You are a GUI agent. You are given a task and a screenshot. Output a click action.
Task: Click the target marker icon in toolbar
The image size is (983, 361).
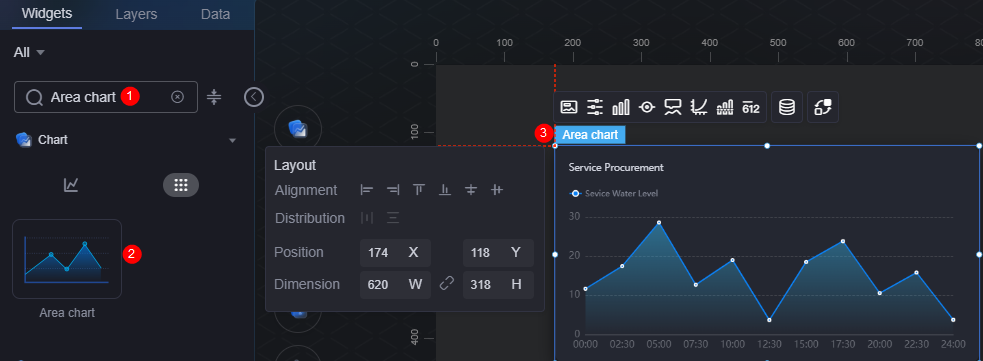(x=647, y=107)
